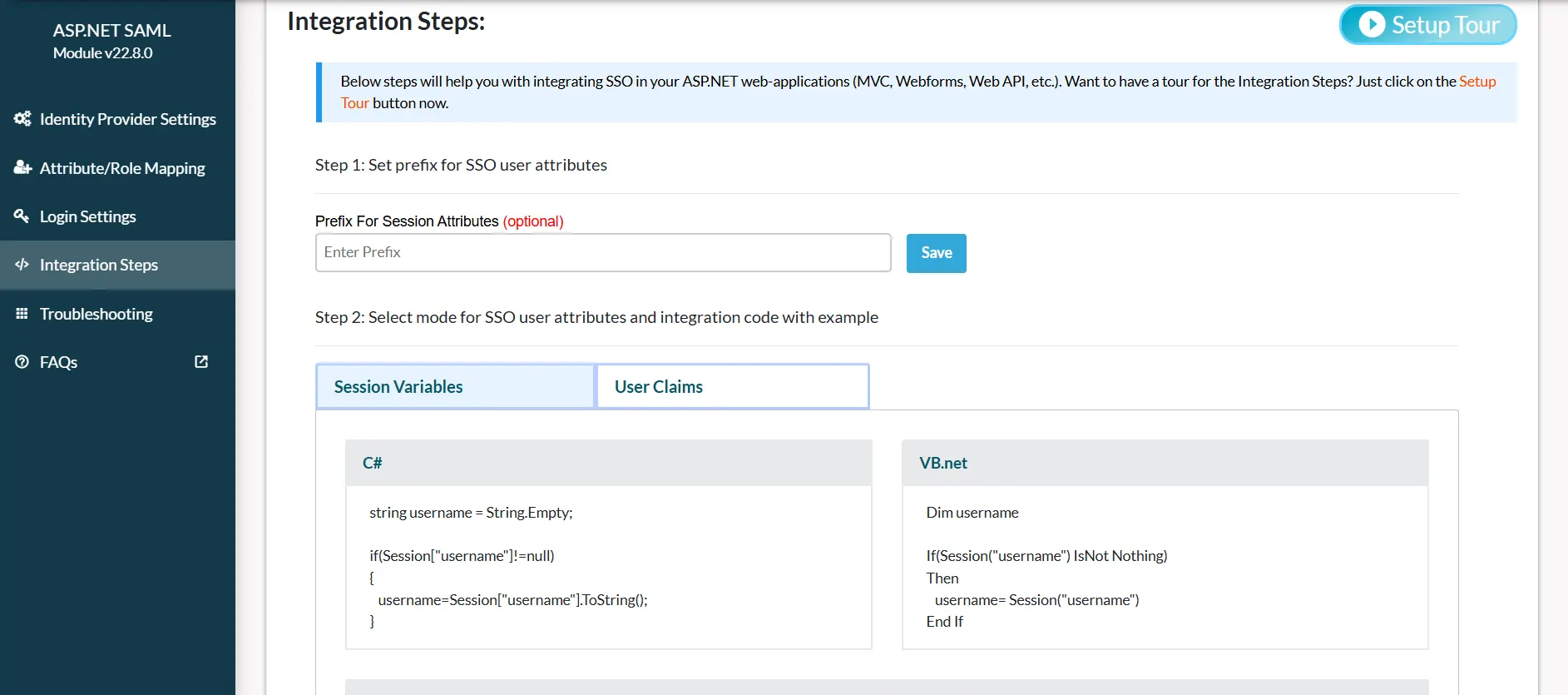Viewport: 1568px width, 695px height.
Task: Click the 'username=Session["username"].ToString();' line
Action: click(512, 600)
